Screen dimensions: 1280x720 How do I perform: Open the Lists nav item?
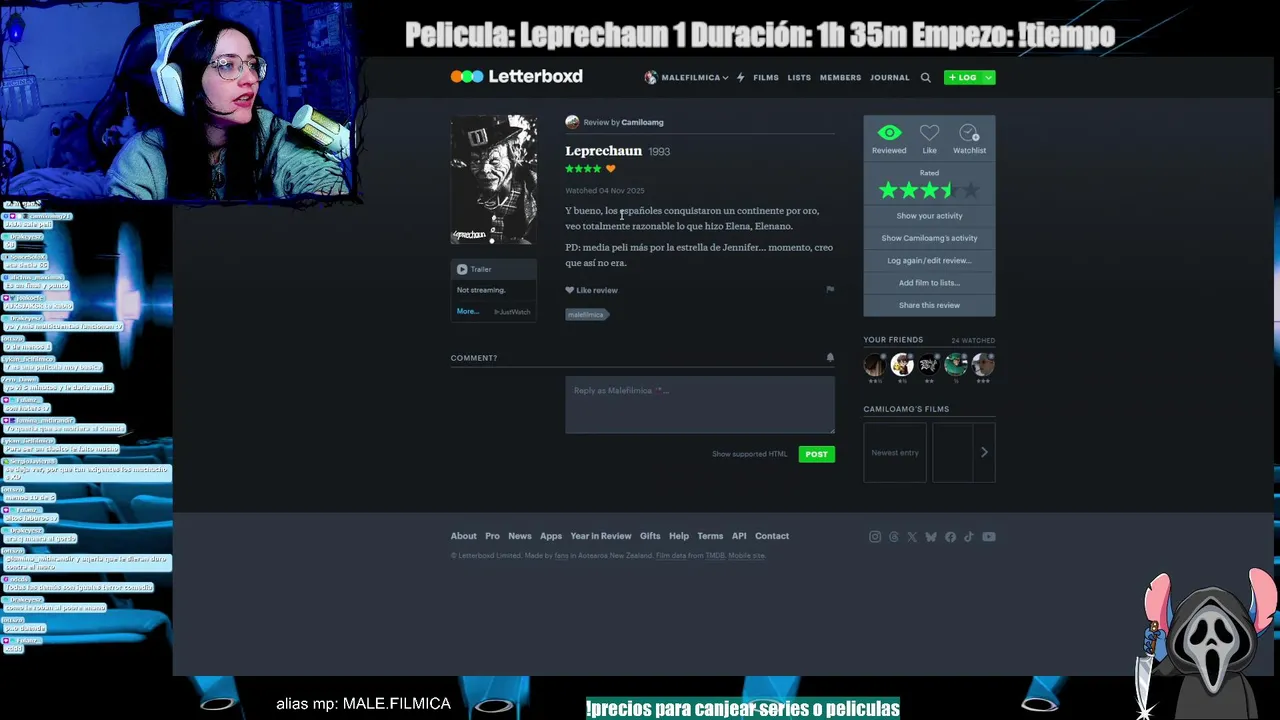[799, 77]
